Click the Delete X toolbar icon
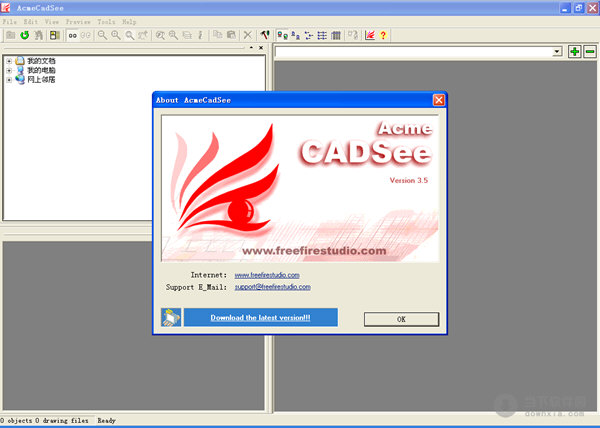The height and width of the screenshot is (428, 600). click(x=248, y=35)
